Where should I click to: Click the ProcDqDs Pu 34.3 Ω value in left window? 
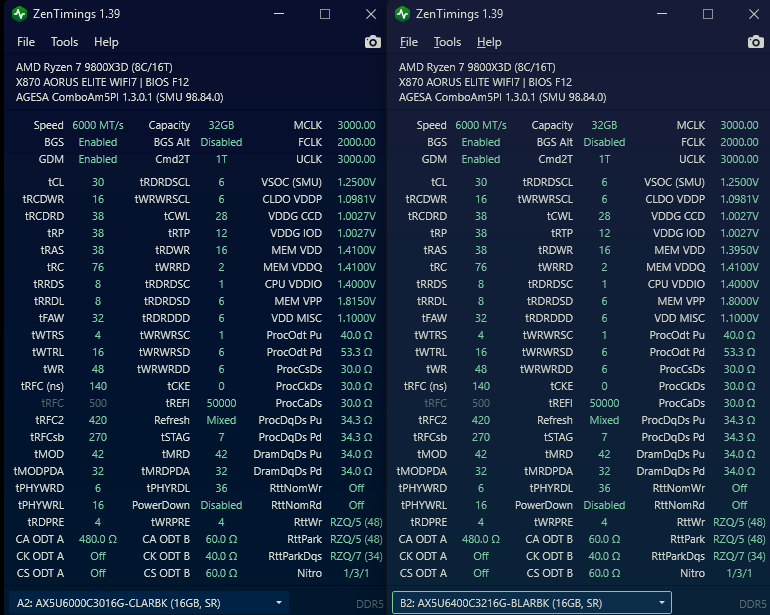point(356,420)
